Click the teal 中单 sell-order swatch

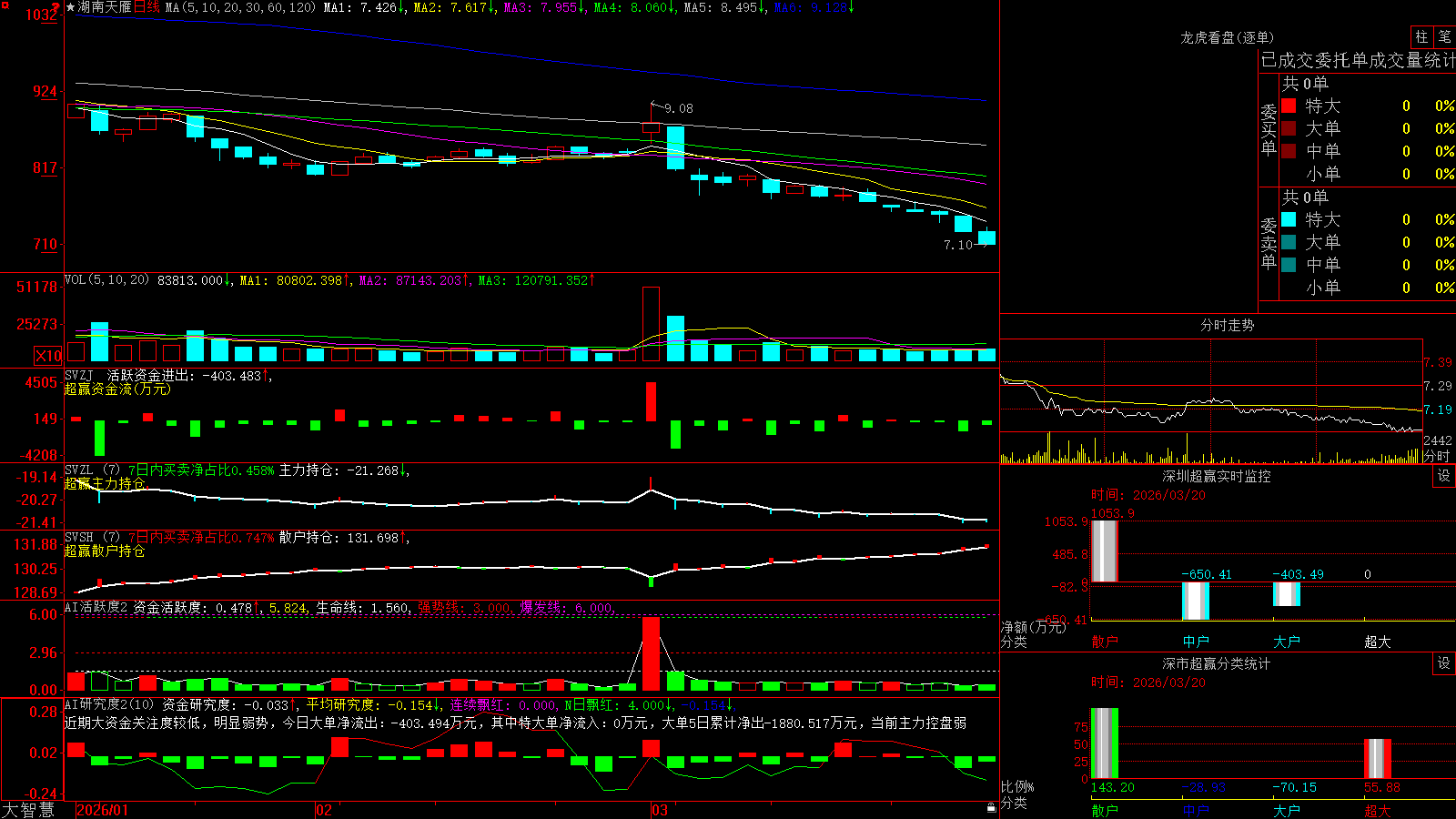1289,265
